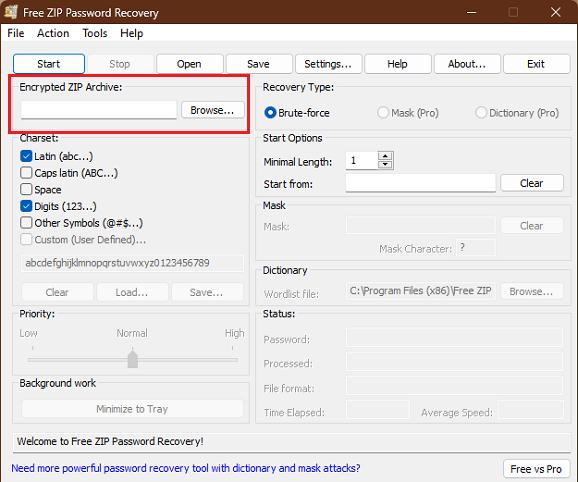Clear the Start from field

point(532,183)
